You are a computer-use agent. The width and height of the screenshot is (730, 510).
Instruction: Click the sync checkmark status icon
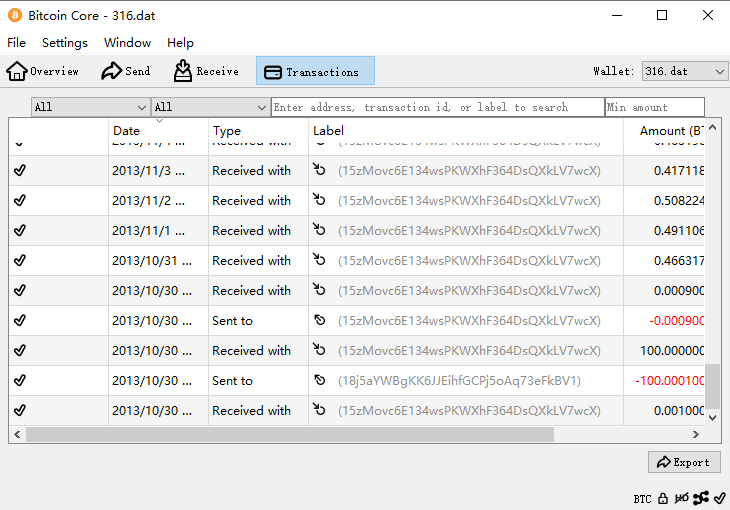719,498
